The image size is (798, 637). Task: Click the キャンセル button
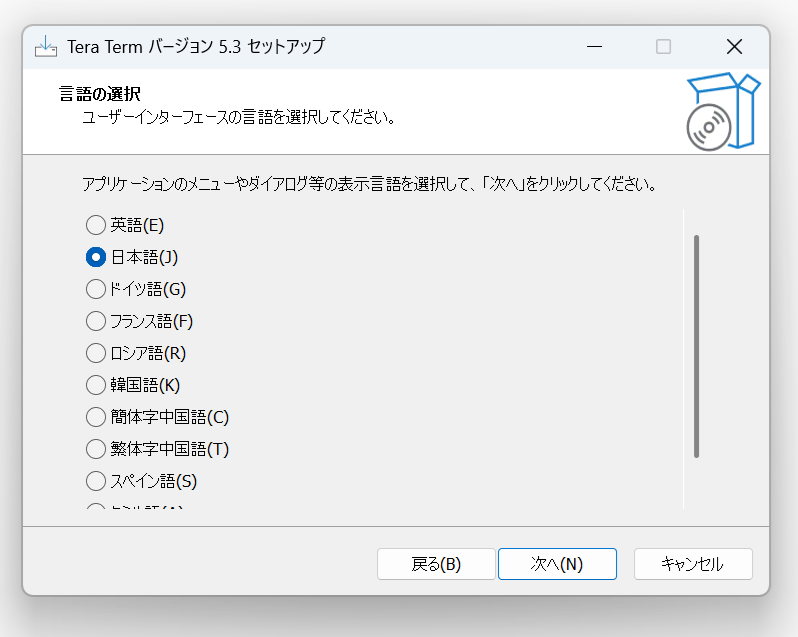click(x=693, y=564)
